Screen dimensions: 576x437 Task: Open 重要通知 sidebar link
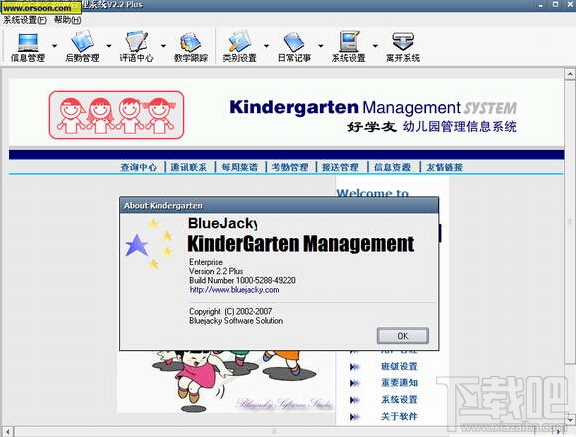(399, 383)
